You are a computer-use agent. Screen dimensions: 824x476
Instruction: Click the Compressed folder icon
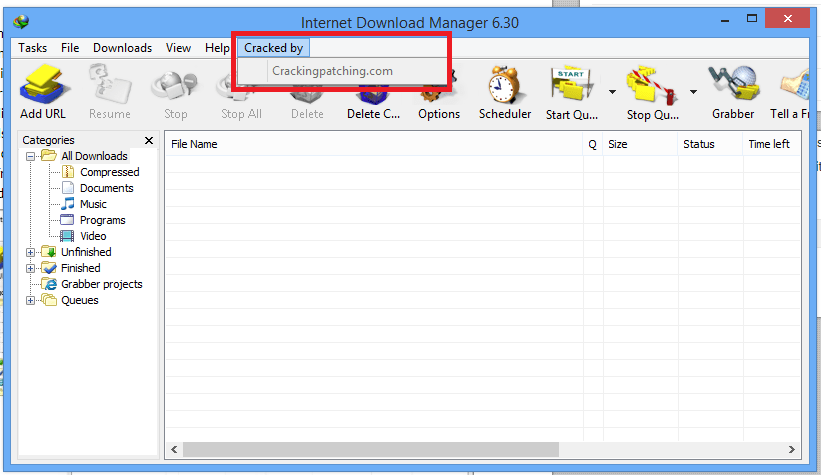[68, 172]
